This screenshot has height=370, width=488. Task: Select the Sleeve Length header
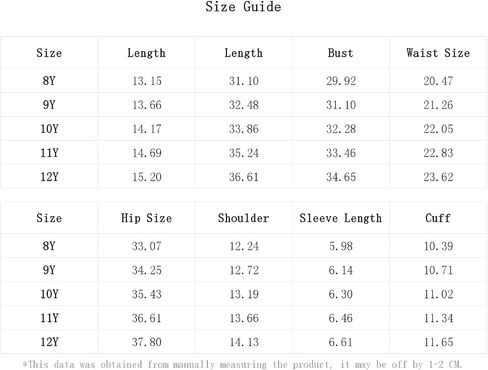[x=340, y=218]
